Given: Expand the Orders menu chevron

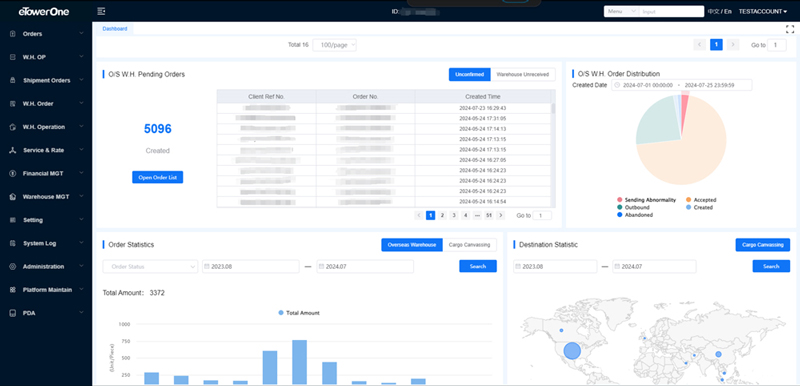Looking at the screenshot, I should pos(82,34).
